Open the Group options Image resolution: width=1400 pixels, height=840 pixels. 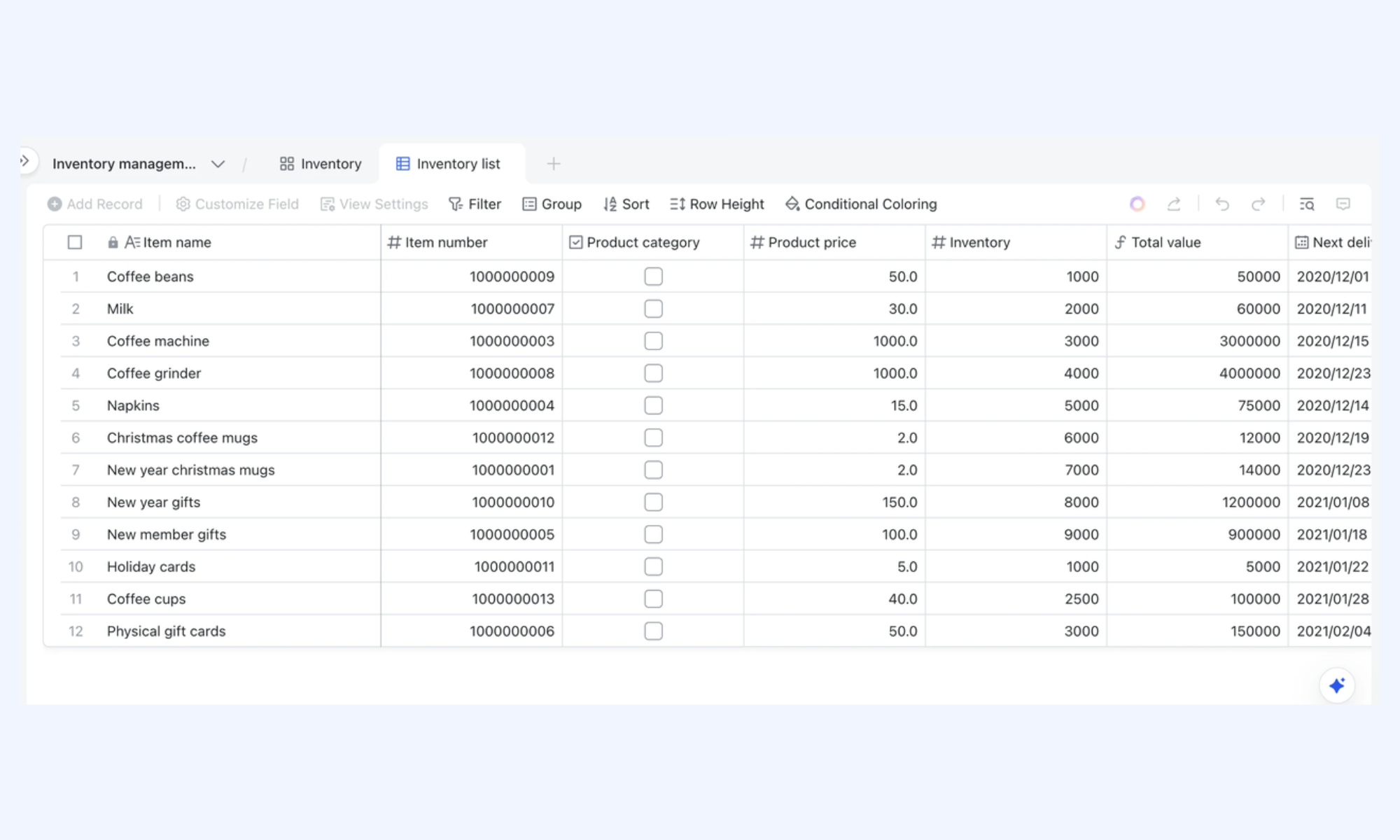pos(552,204)
